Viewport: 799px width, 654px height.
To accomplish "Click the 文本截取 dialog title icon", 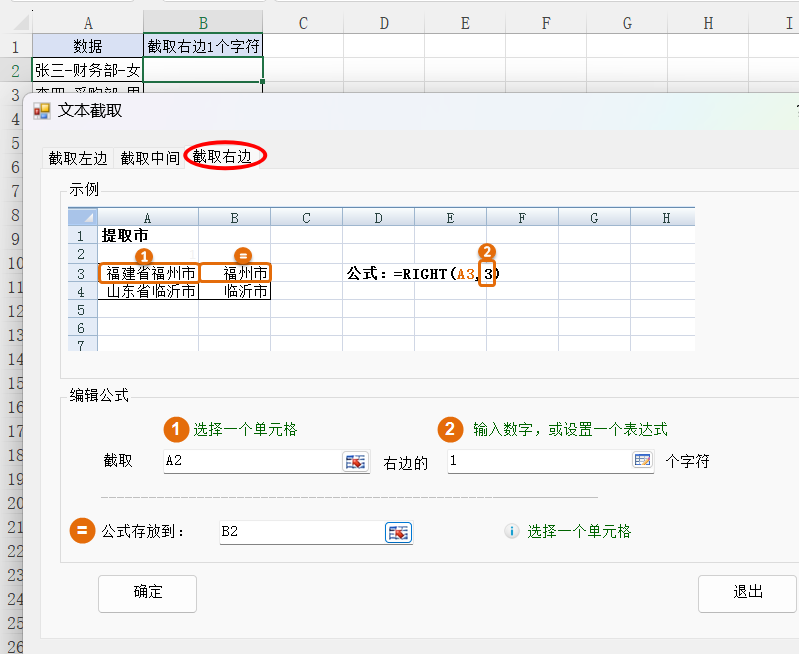I will click(42, 111).
